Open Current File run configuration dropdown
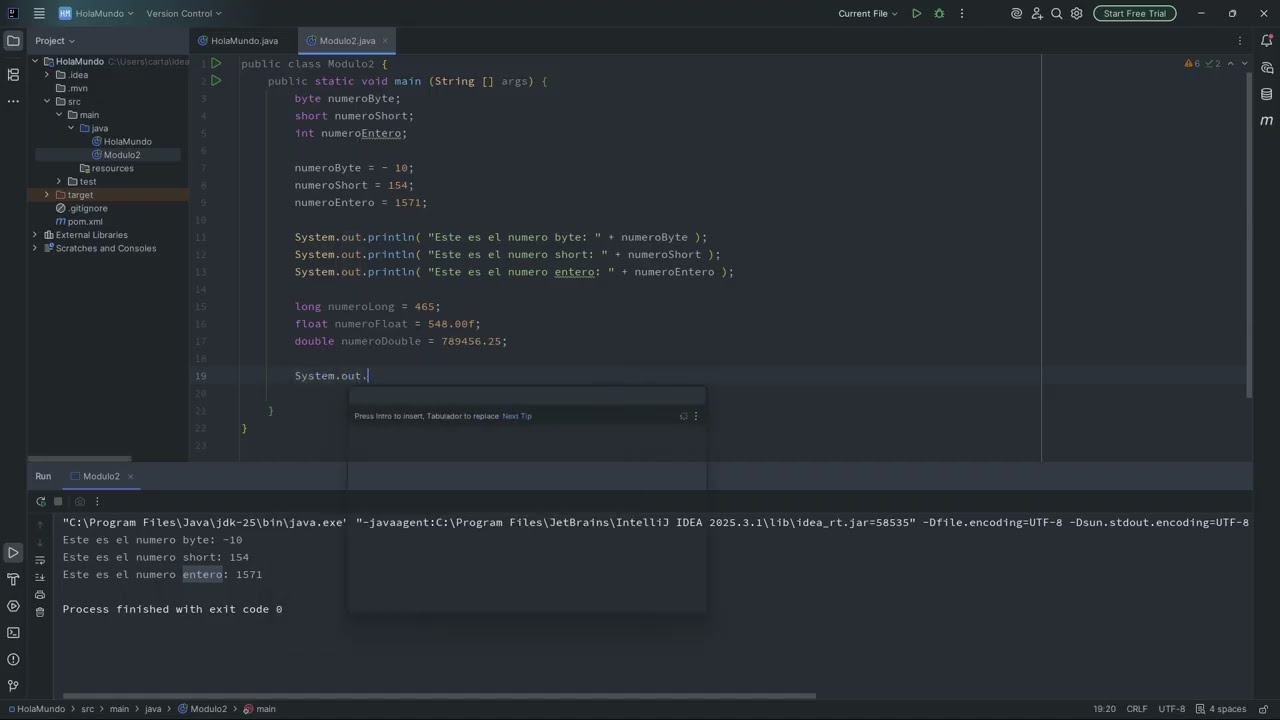The height and width of the screenshot is (720, 1280). (868, 13)
